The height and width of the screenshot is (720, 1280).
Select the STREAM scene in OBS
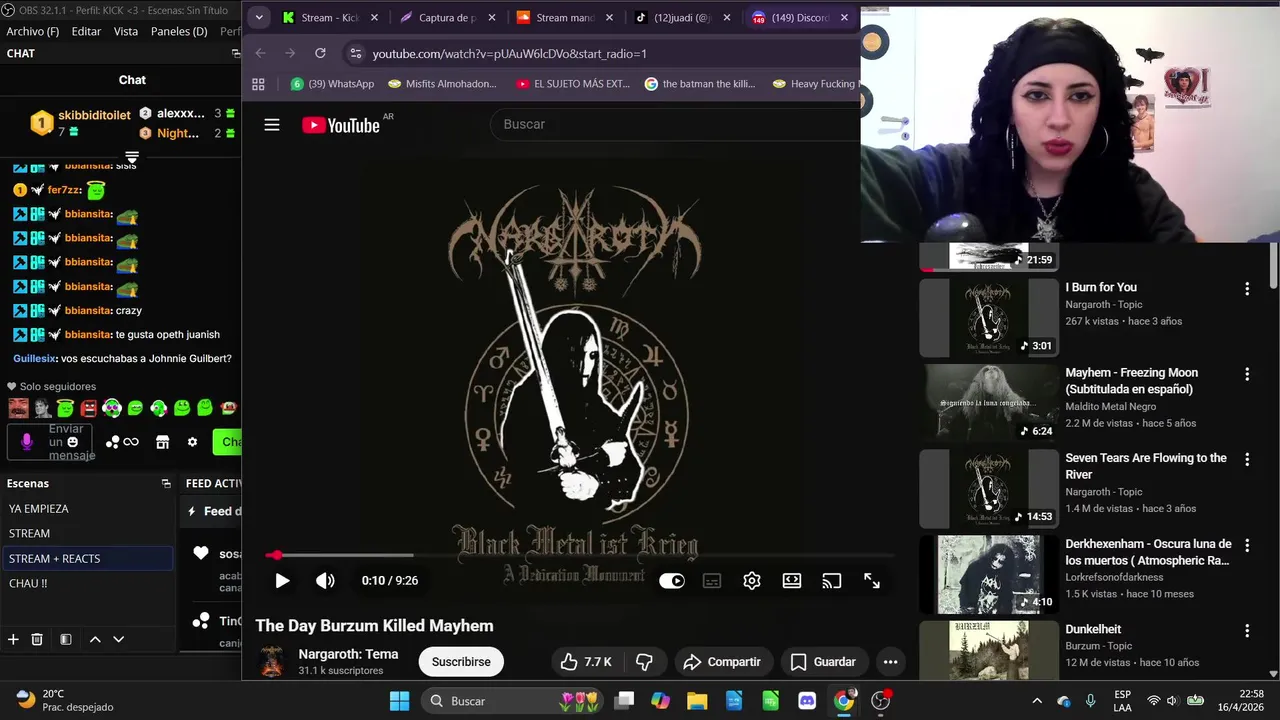click(88, 534)
